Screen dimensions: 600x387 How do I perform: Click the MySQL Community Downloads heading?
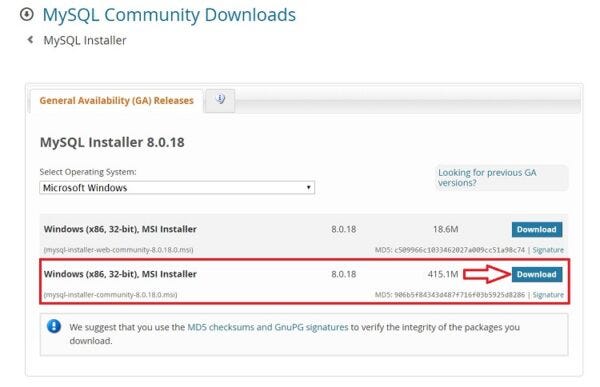point(169,15)
